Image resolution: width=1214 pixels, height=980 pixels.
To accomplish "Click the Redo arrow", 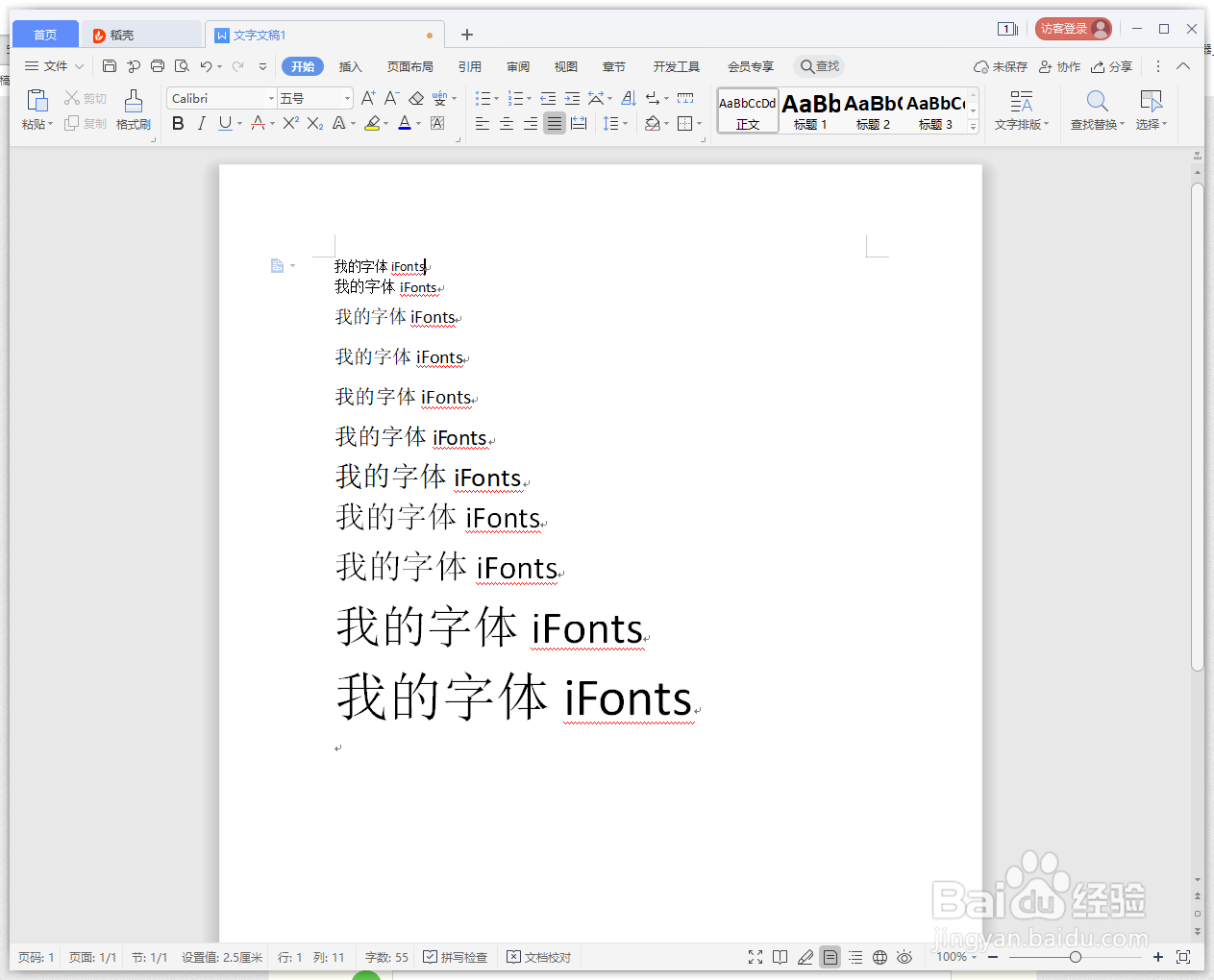I will point(238,66).
